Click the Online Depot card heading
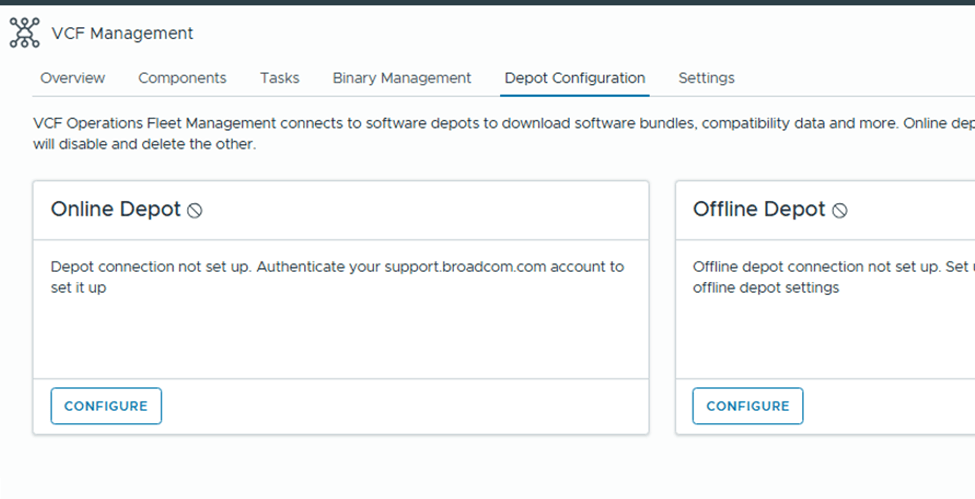Screen dimensions: 975x499 click(x=115, y=209)
